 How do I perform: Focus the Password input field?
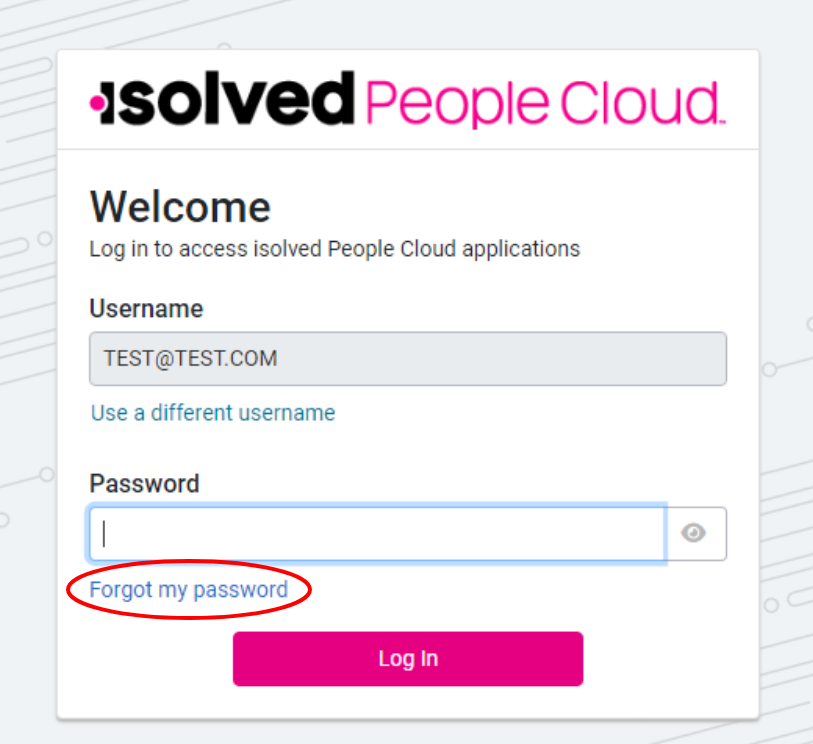[378, 533]
